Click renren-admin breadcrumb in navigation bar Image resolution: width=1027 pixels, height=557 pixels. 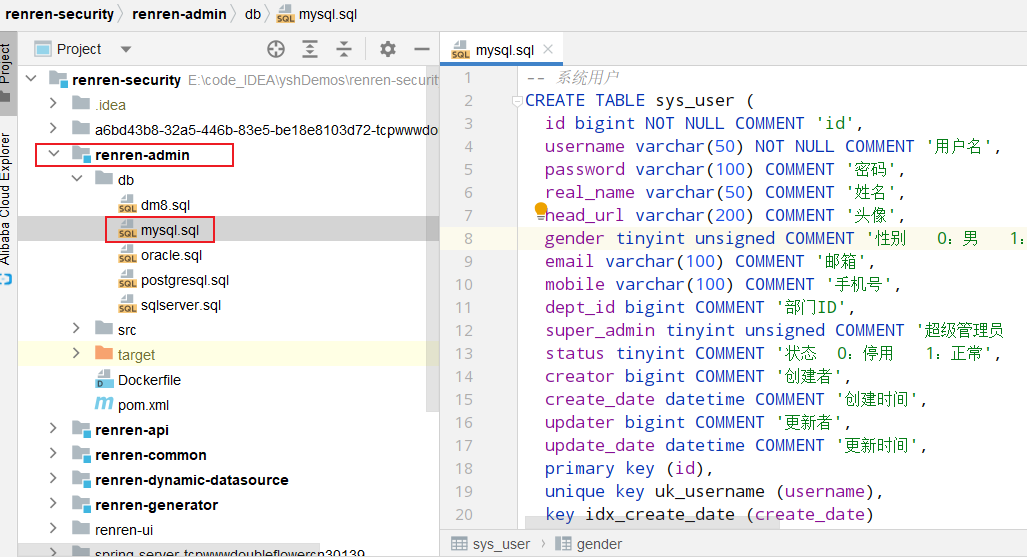click(x=179, y=14)
